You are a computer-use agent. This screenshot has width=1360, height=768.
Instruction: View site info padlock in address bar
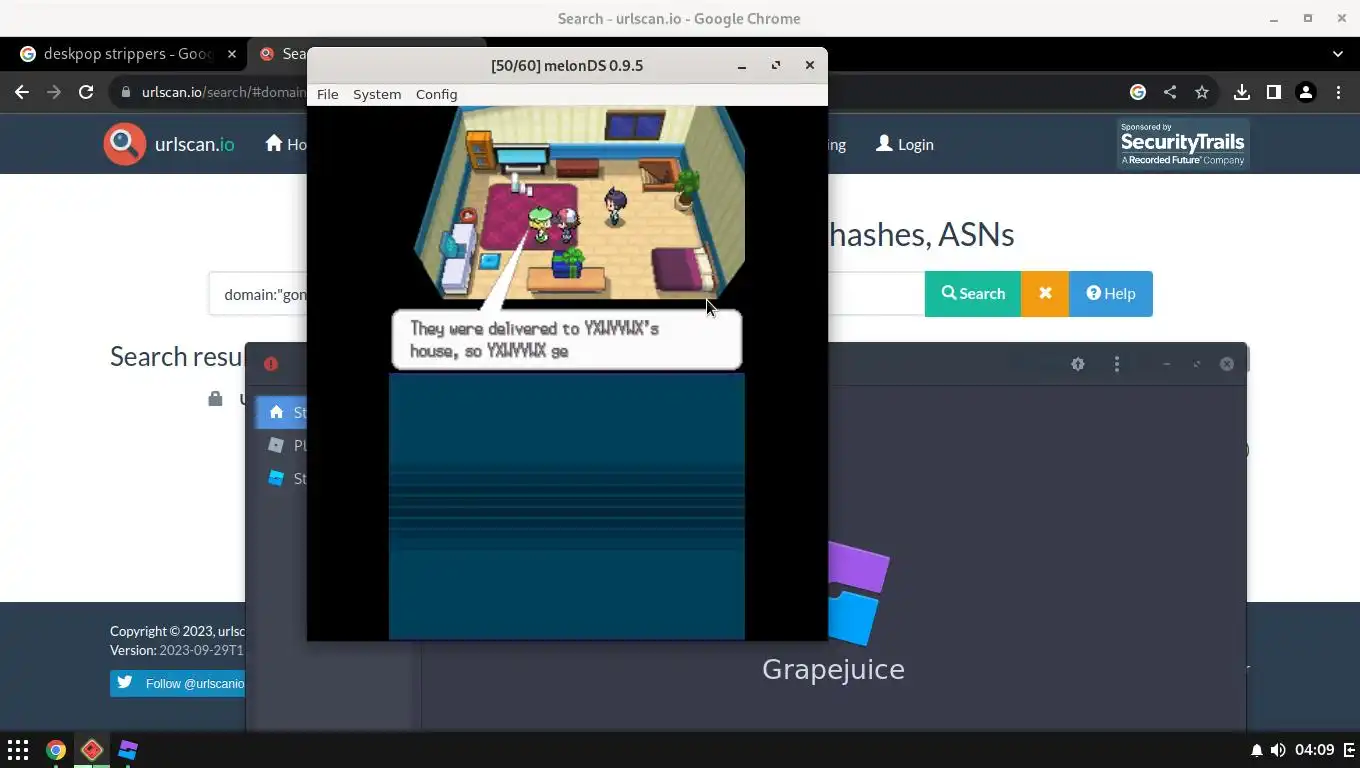point(126,92)
